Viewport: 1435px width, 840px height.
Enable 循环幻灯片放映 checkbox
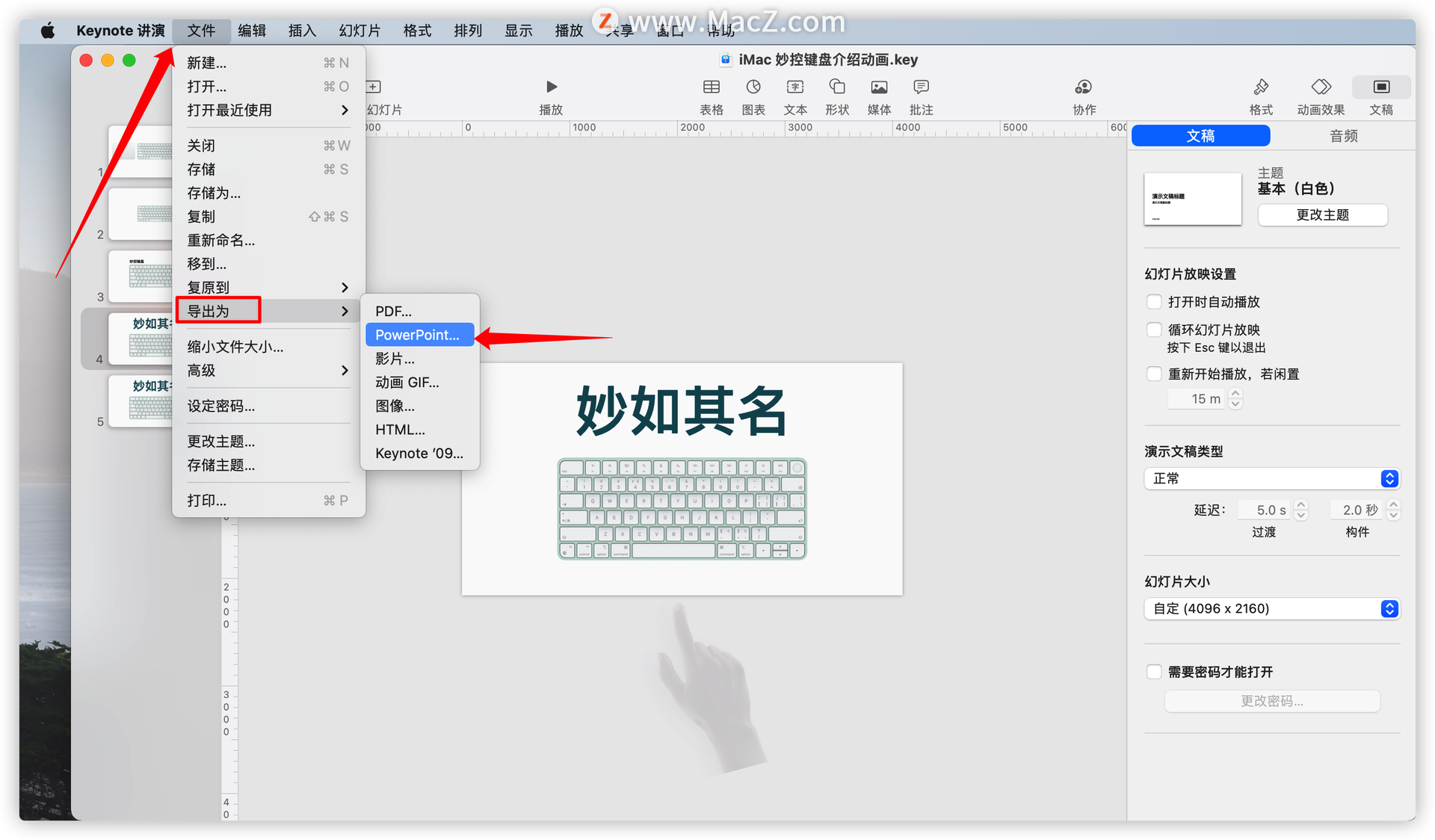click(x=1154, y=330)
